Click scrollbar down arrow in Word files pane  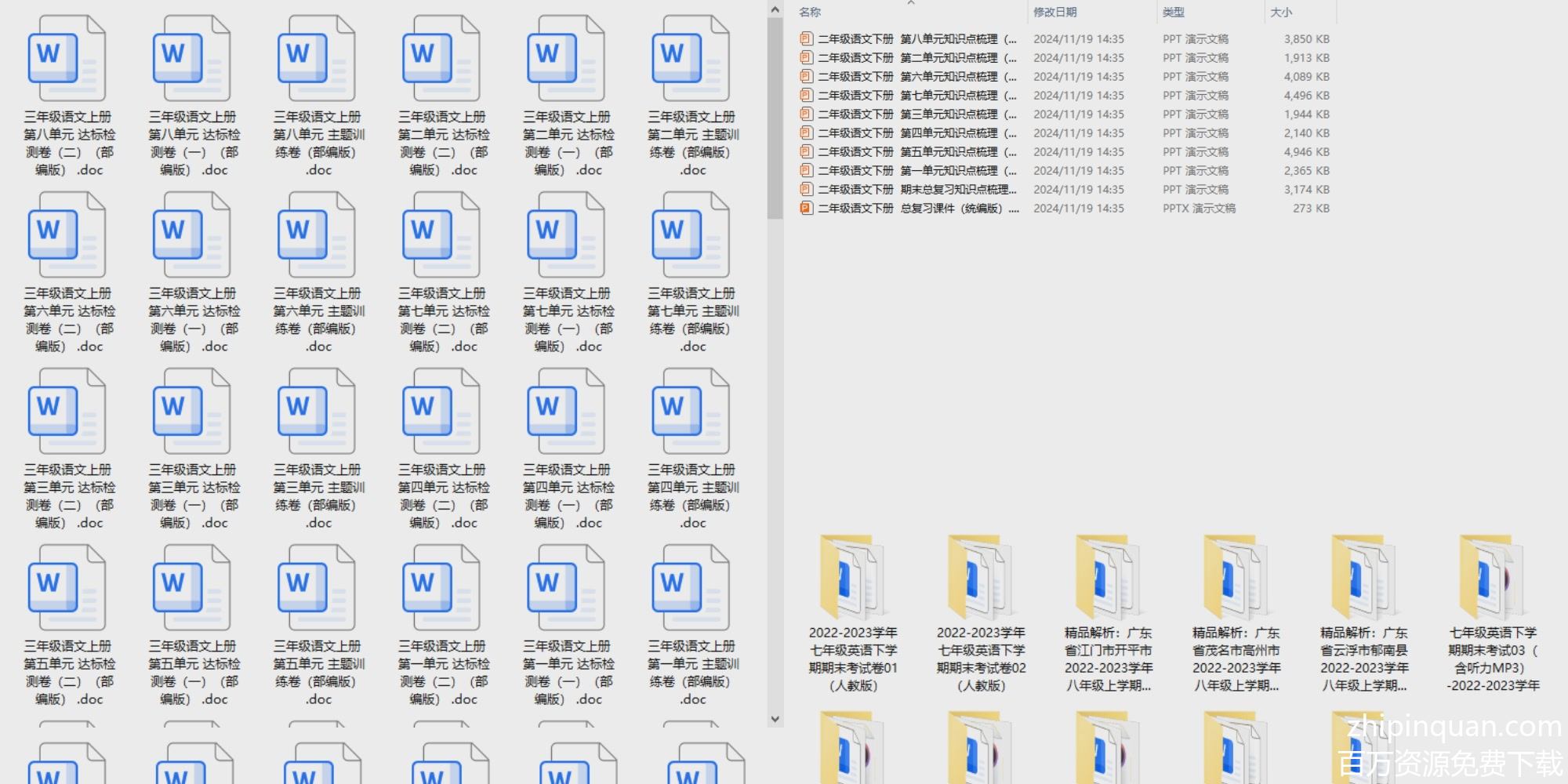click(x=775, y=718)
